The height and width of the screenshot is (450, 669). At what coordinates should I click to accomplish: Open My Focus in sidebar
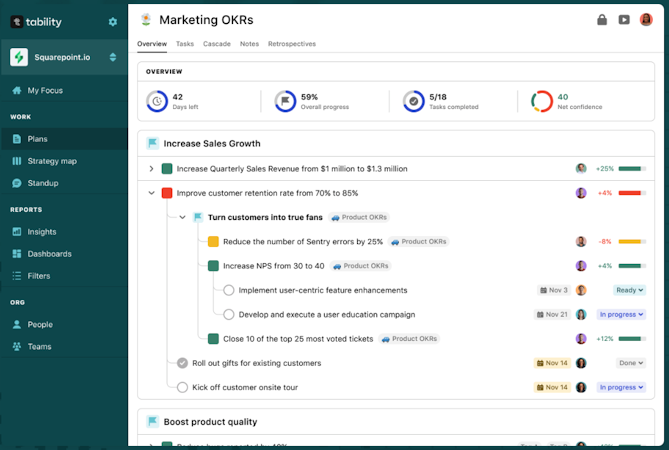[x=47, y=90]
